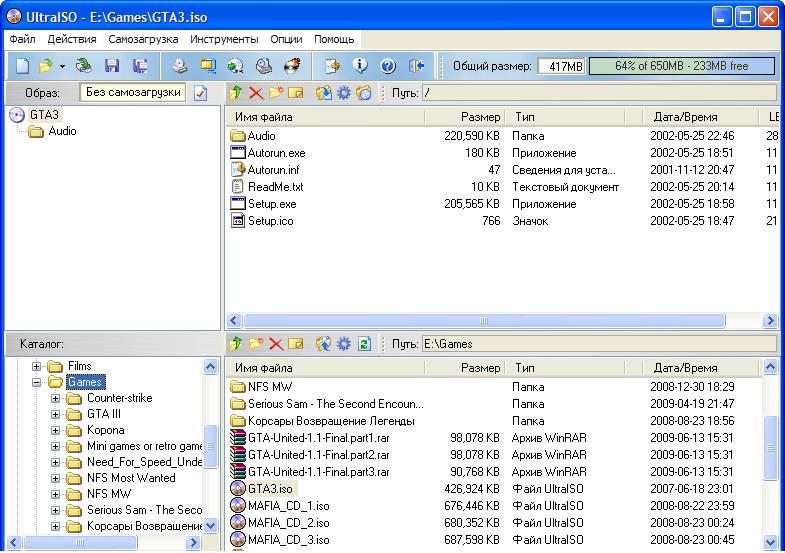Open the dropdown arrow next to the Open icon
This screenshot has width=785, height=553.
[62, 66]
